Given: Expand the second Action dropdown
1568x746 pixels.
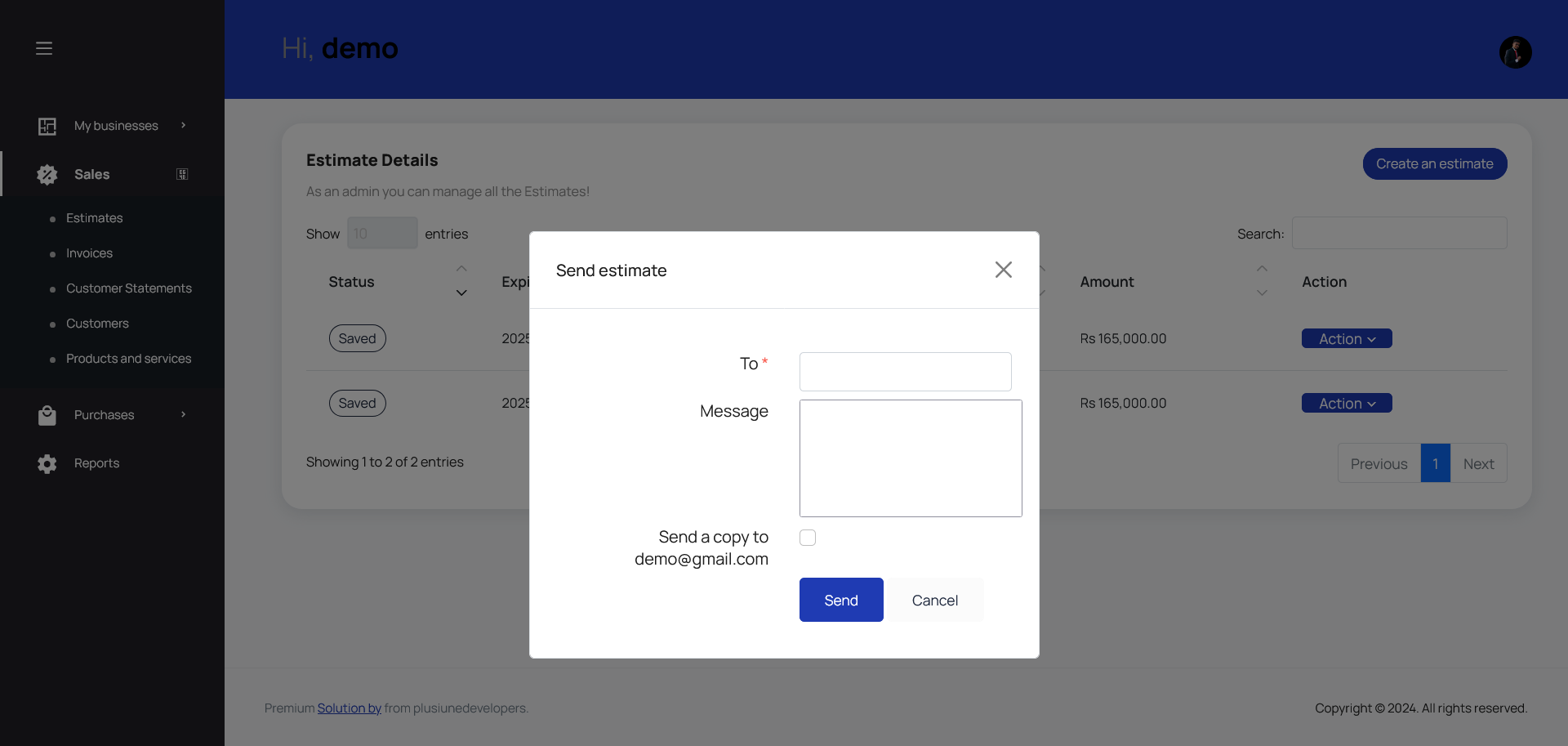Looking at the screenshot, I should [x=1346, y=402].
